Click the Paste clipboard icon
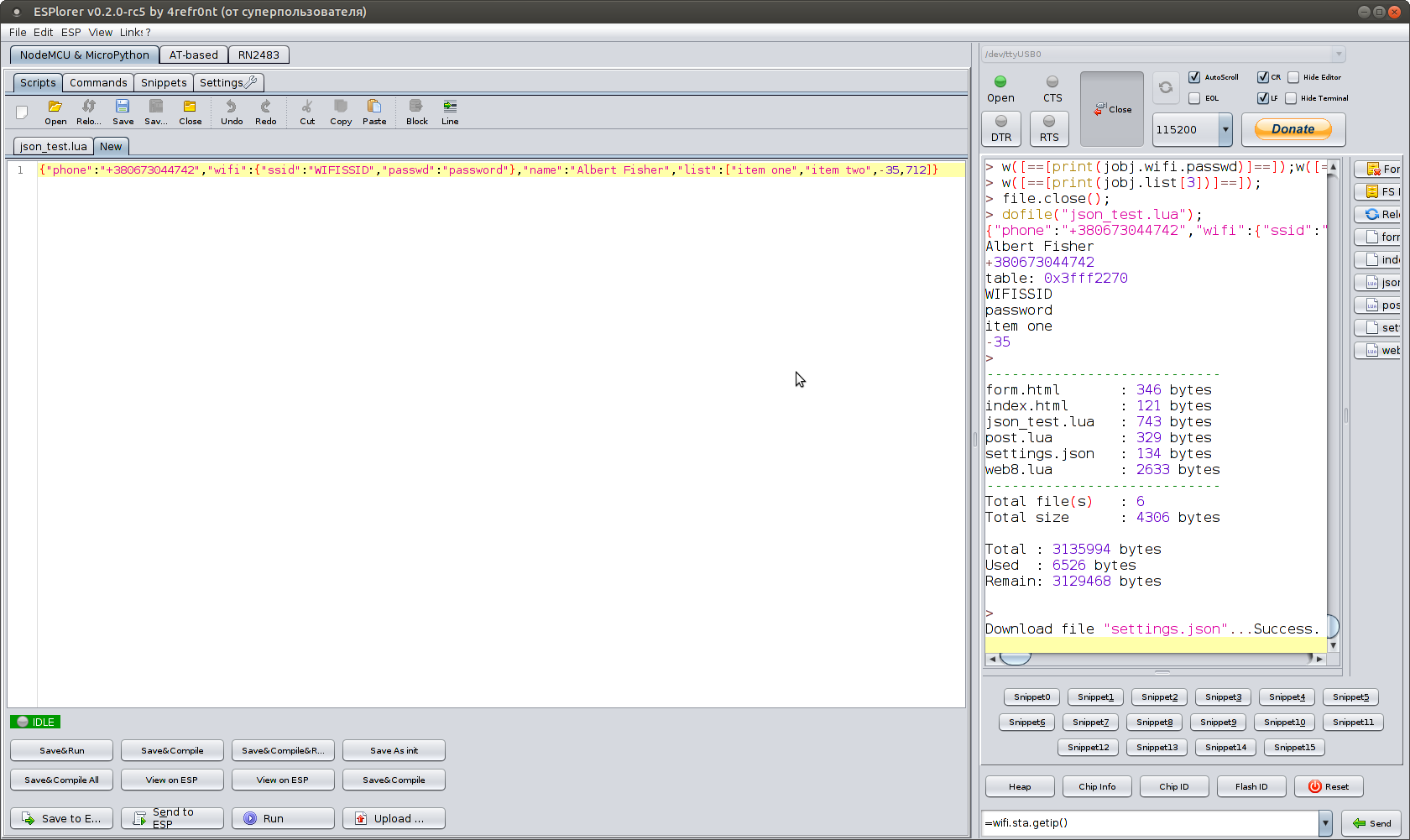This screenshot has width=1410, height=840. 374,107
